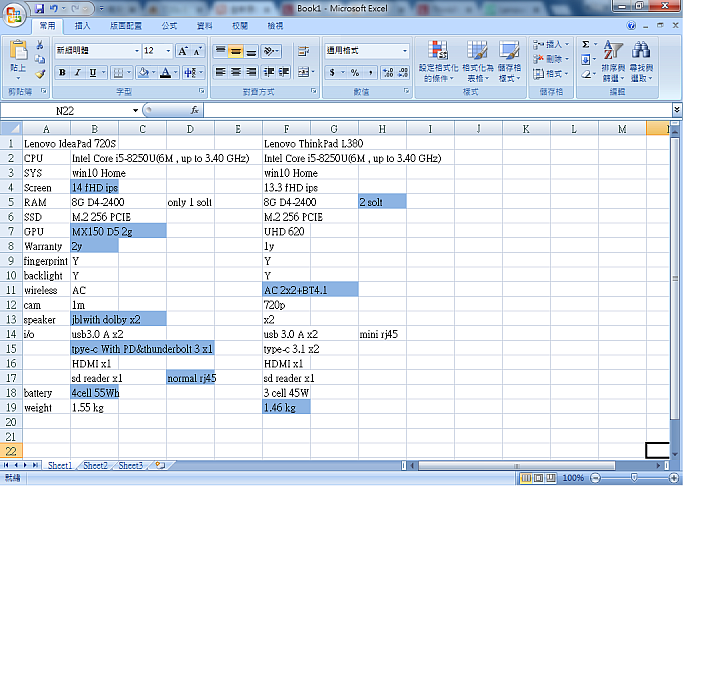Image resolution: width=720 pixels, height=678 pixels.
Task: Expand number format dropdown
Action: click(405, 51)
